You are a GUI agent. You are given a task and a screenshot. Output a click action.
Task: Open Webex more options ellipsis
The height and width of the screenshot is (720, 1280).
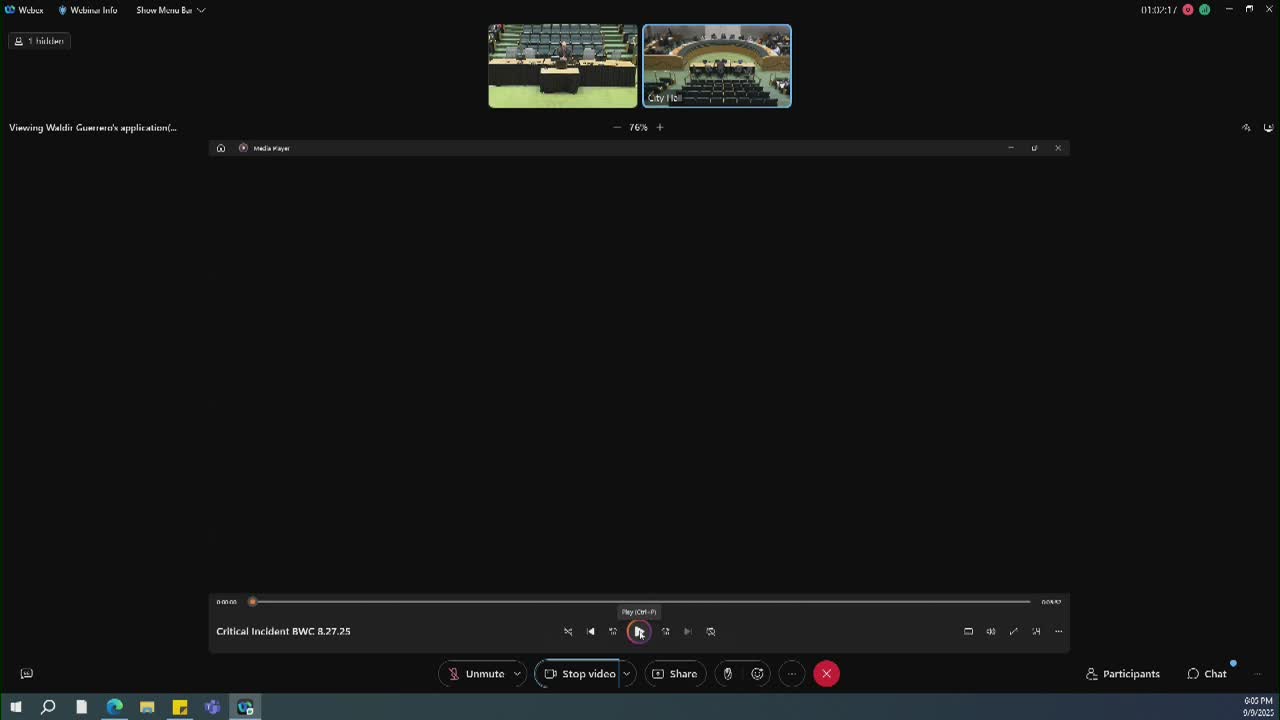[x=791, y=674]
